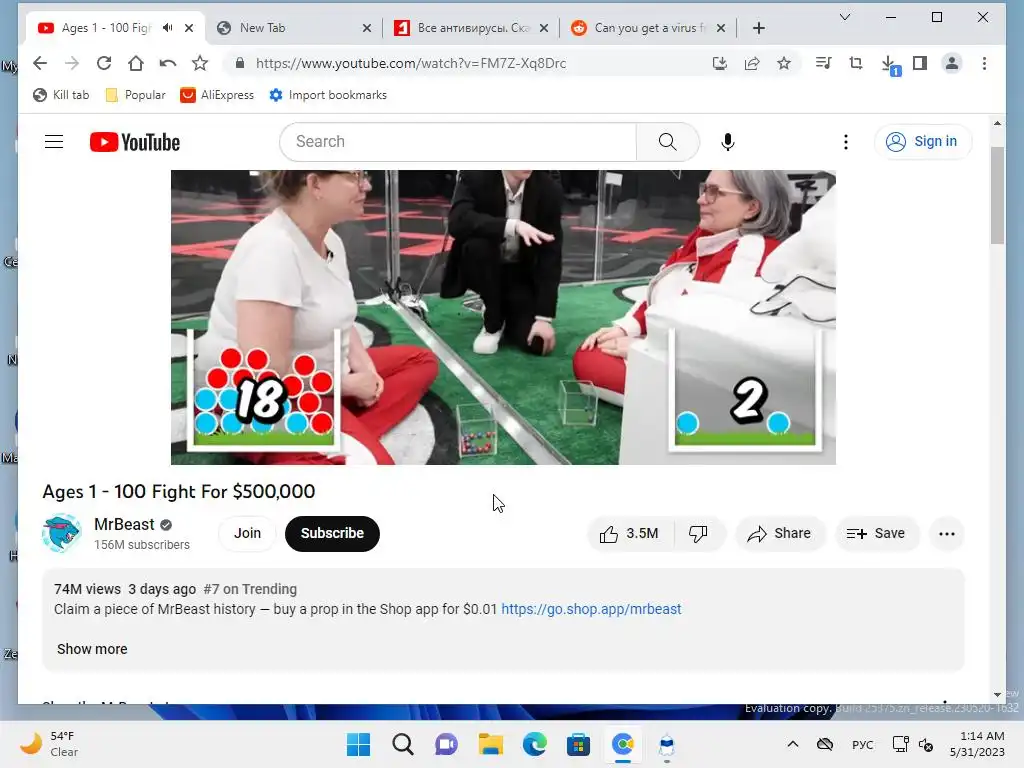Click the star icon left of address bar
This screenshot has height=768, width=1024.
200,63
